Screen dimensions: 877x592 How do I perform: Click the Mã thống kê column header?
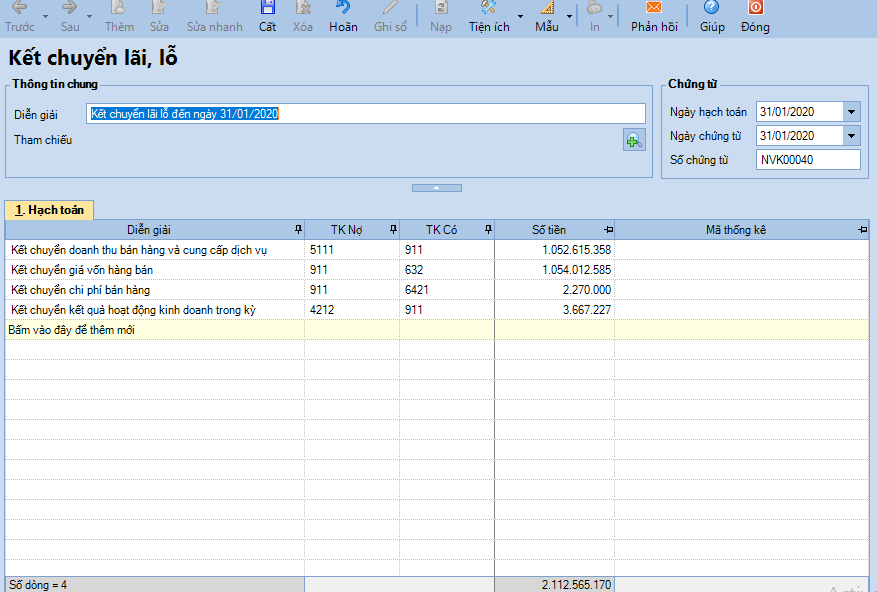(x=735, y=230)
